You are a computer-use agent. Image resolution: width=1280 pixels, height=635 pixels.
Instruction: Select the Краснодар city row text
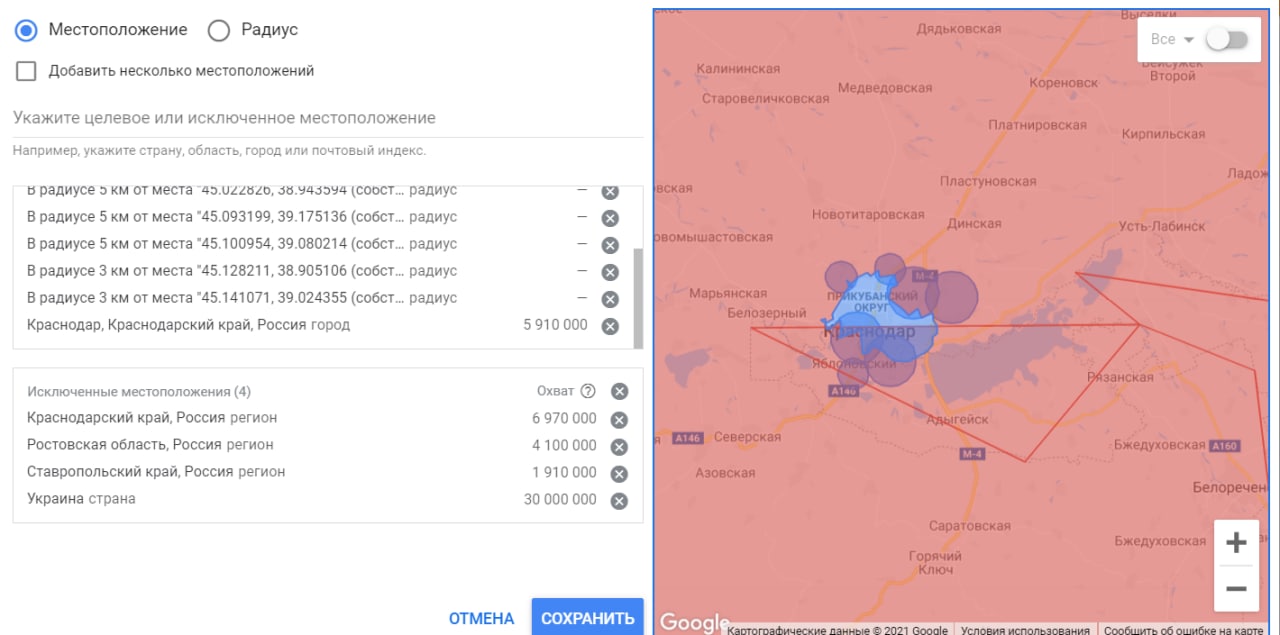189,325
